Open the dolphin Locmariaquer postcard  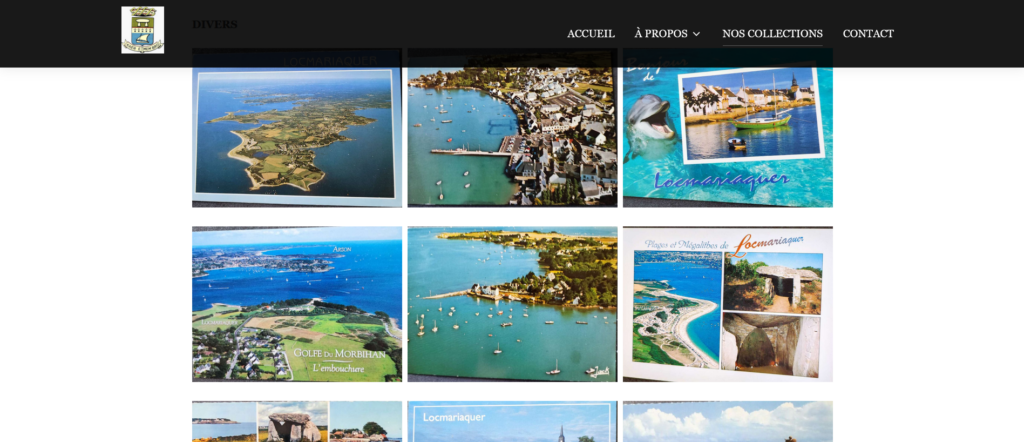pyautogui.click(x=728, y=128)
